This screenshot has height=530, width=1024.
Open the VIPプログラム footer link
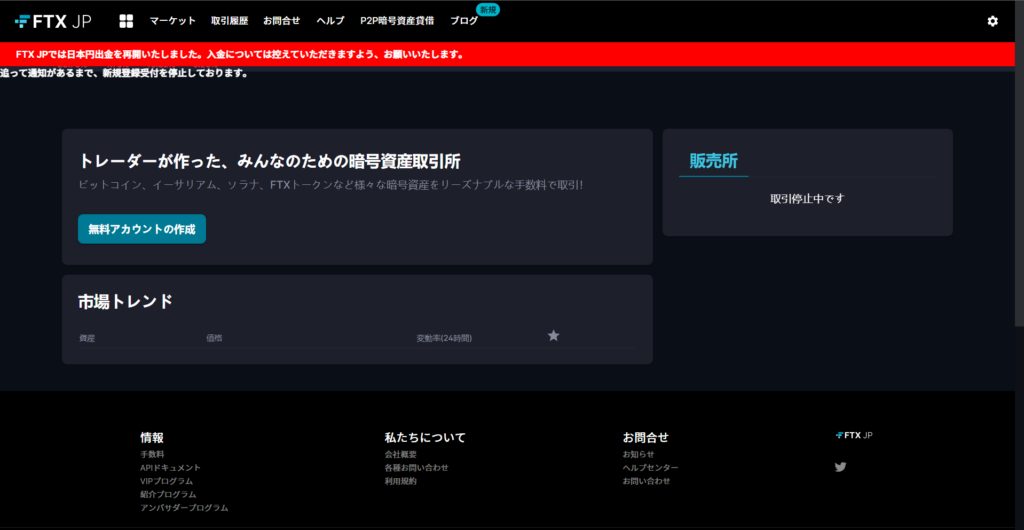click(167, 481)
